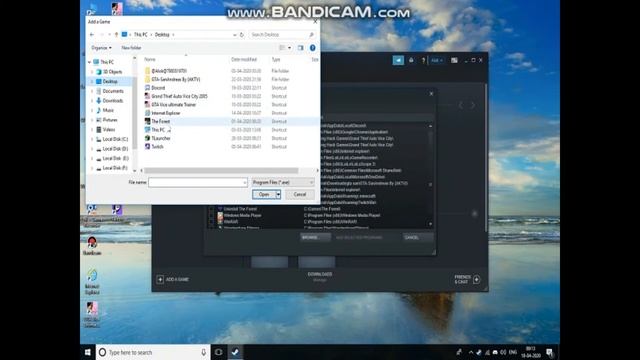
Task: Click scroll-down arrow of Steam program list
Action: point(430,224)
